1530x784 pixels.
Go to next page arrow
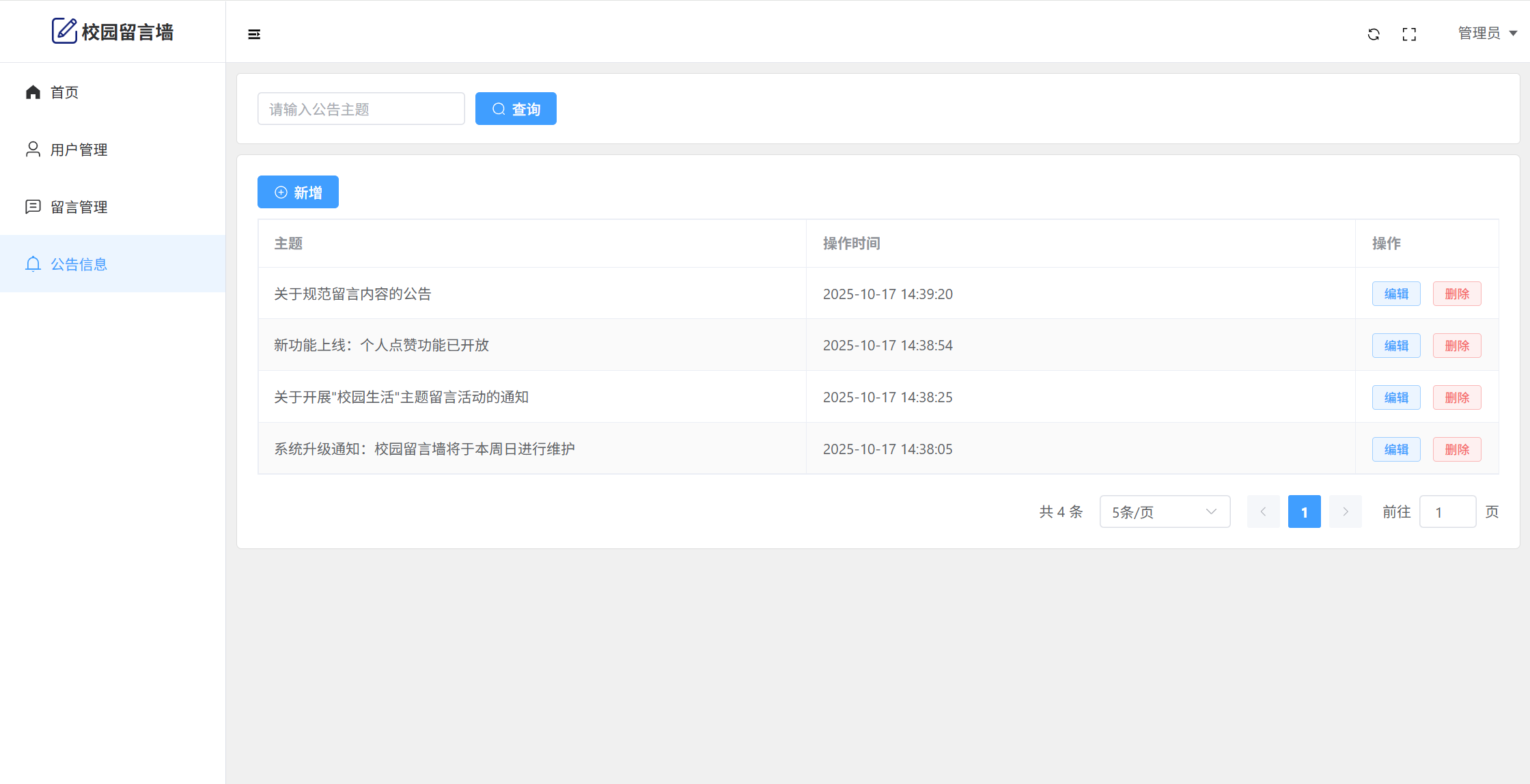tap(1345, 512)
